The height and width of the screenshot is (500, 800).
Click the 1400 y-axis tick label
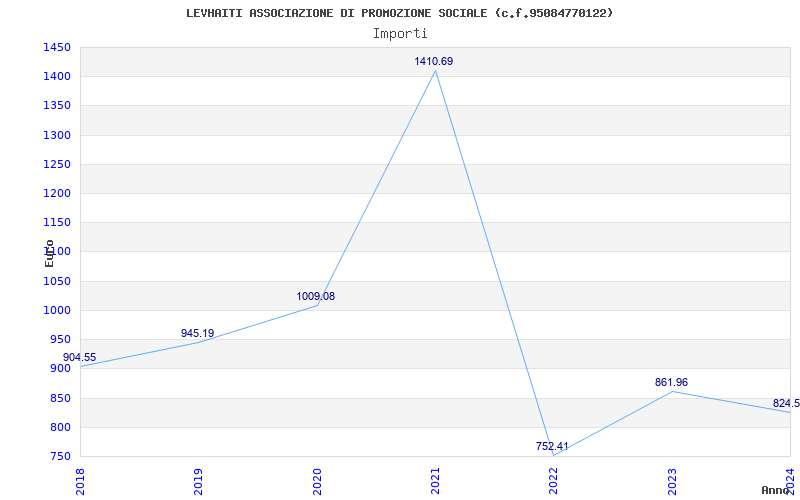tap(57, 77)
